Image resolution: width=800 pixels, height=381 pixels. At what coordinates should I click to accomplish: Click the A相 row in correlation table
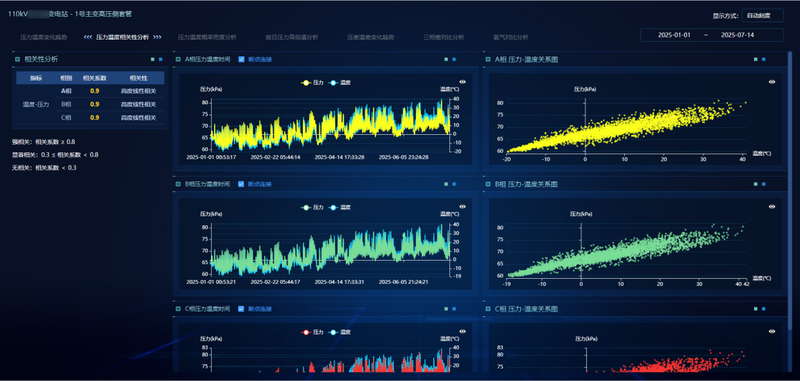[x=110, y=91]
